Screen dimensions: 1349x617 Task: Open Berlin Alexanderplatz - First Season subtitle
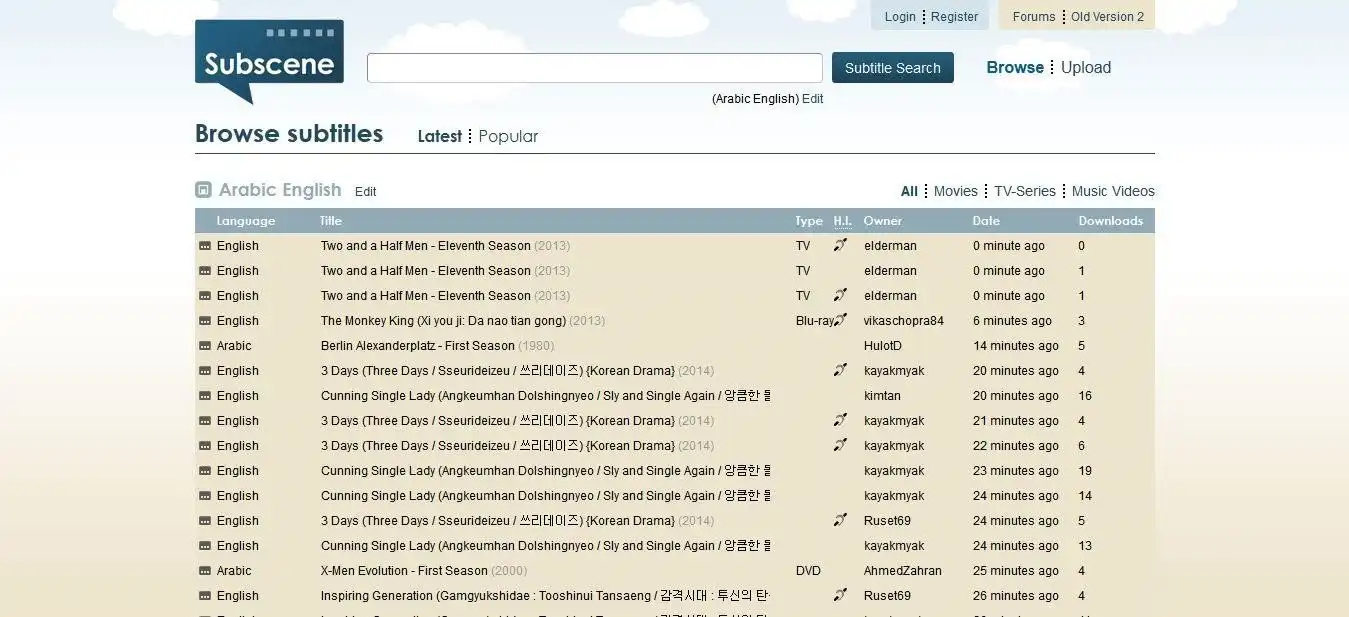[x=417, y=346]
